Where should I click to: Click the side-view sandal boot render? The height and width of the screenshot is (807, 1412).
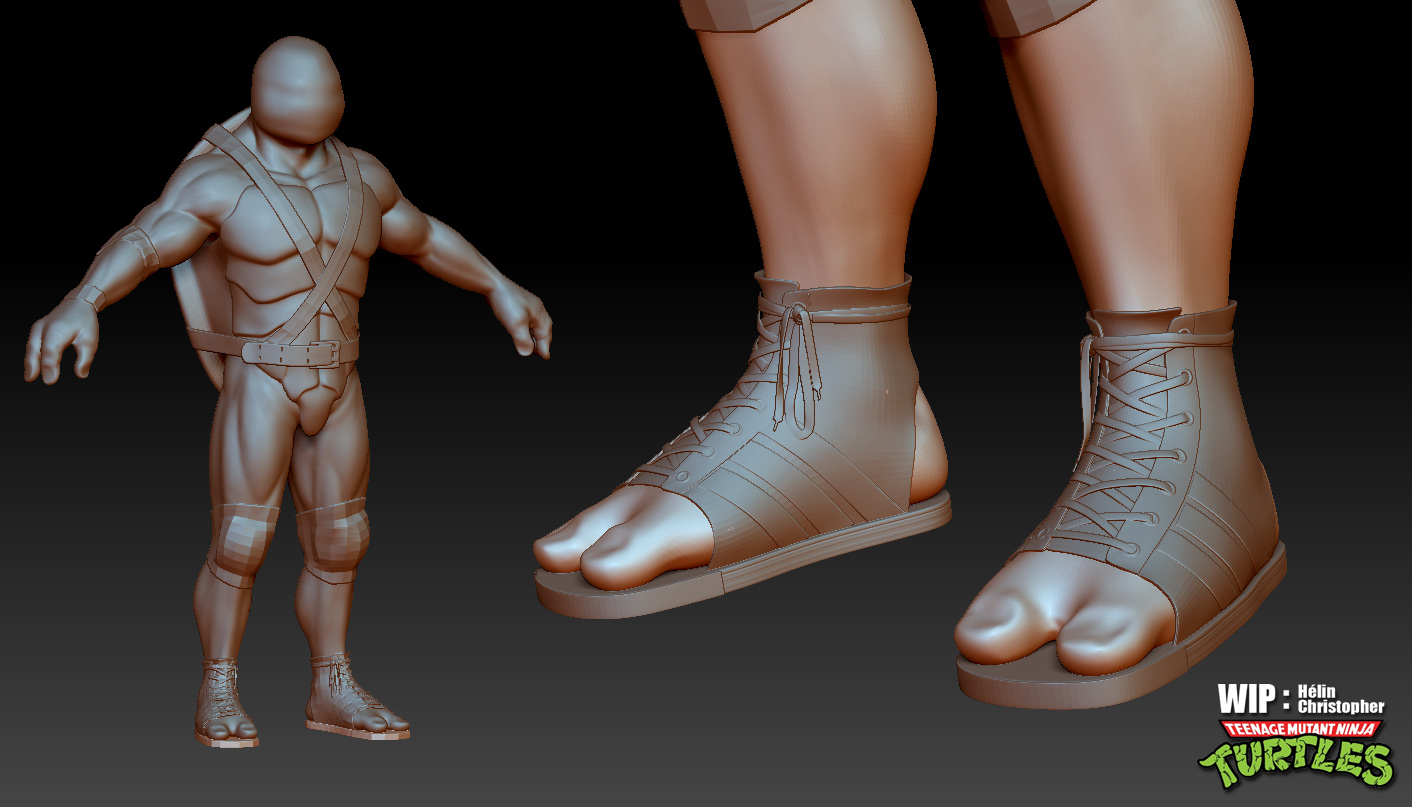click(x=742, y=444)
